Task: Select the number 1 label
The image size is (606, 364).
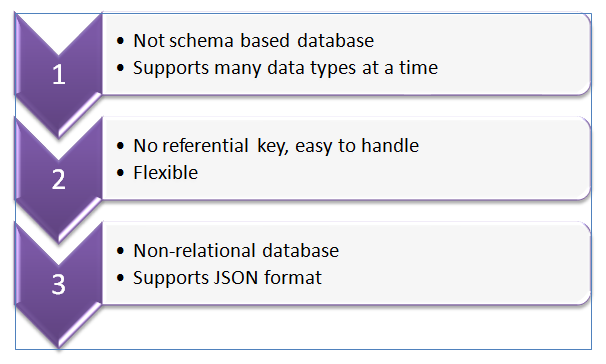Action: [x=59, y=75]
